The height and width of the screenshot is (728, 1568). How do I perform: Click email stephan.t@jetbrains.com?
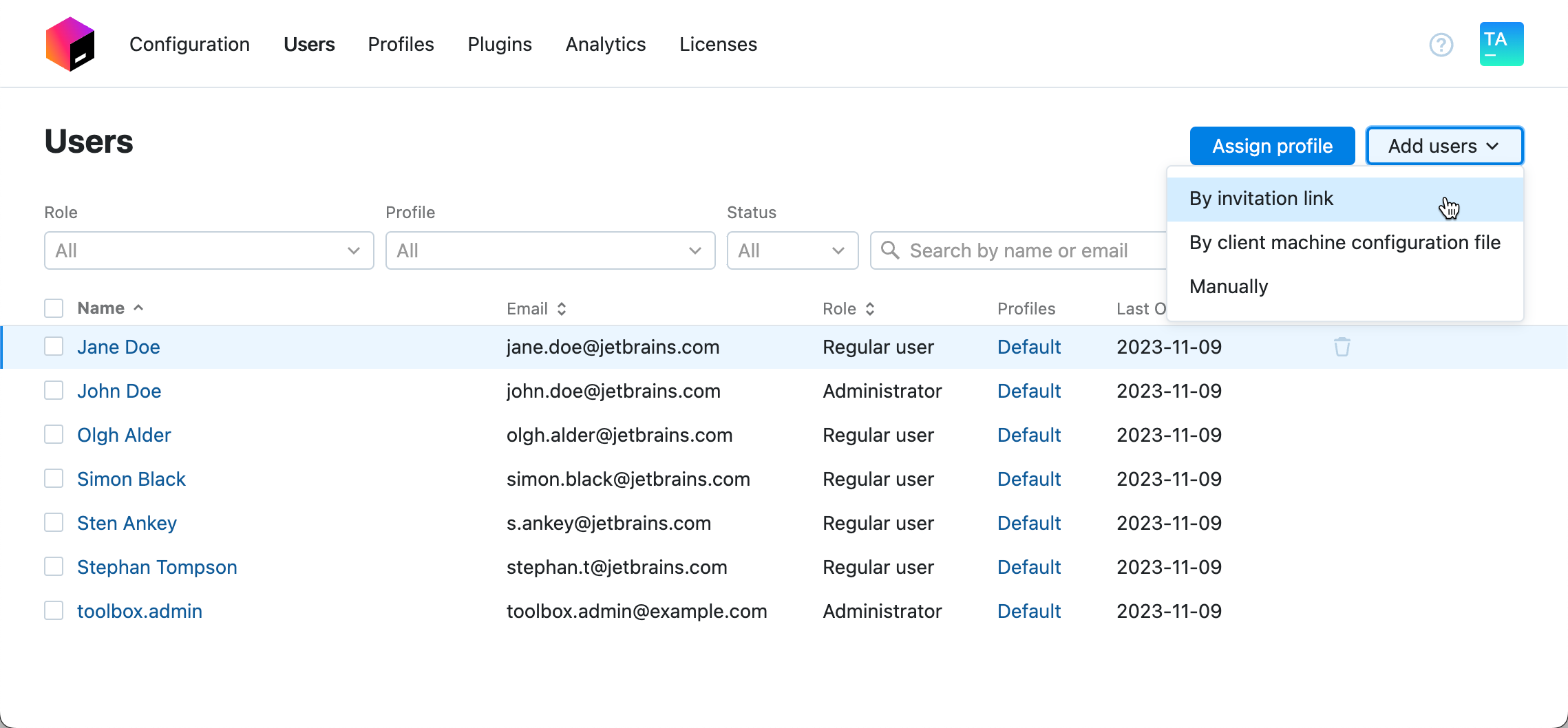click(617, 567)
